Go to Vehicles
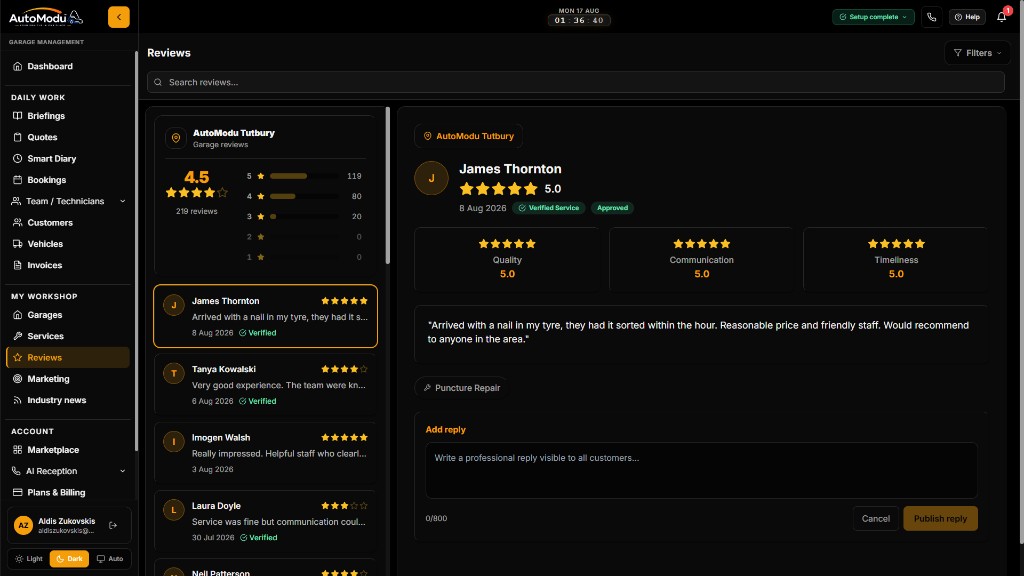 [68, 244]
